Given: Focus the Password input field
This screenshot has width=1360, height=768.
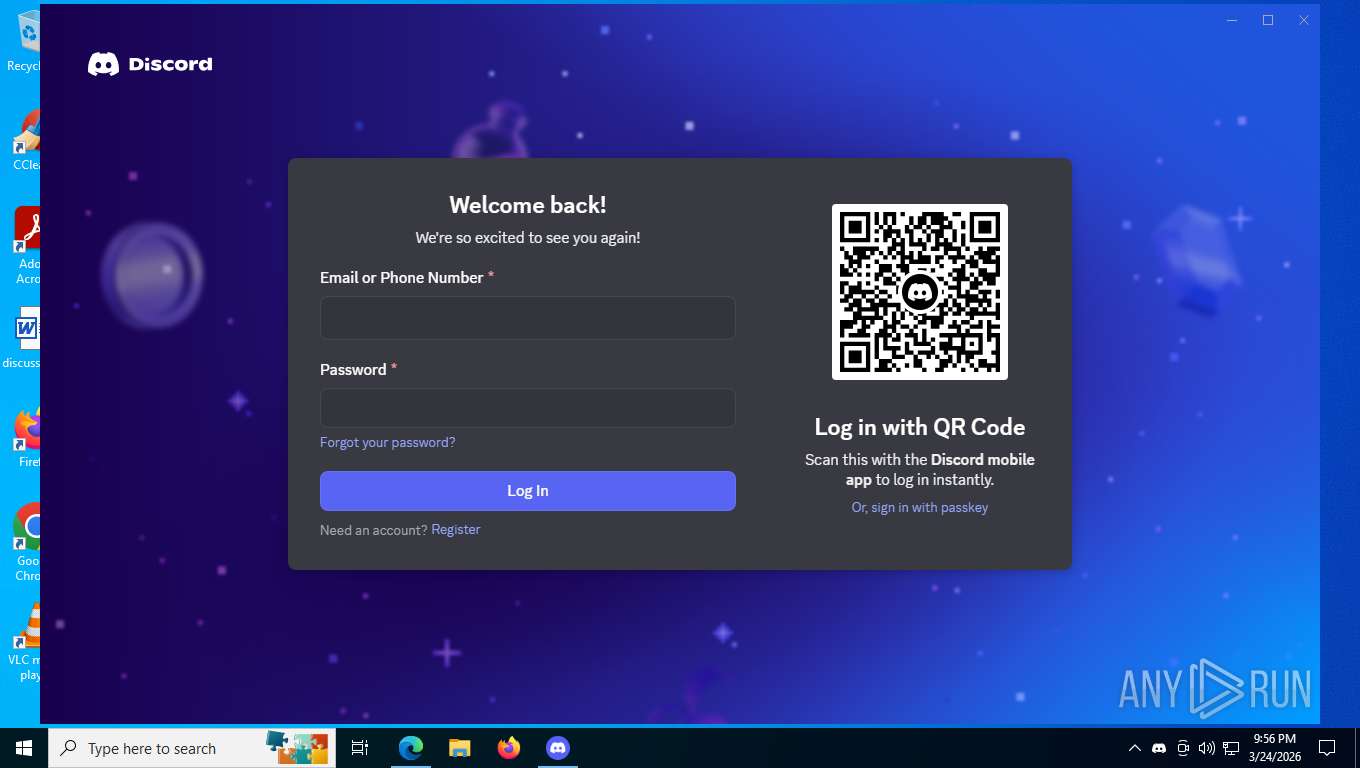Looking at the screenshot, I should (527, 408).
